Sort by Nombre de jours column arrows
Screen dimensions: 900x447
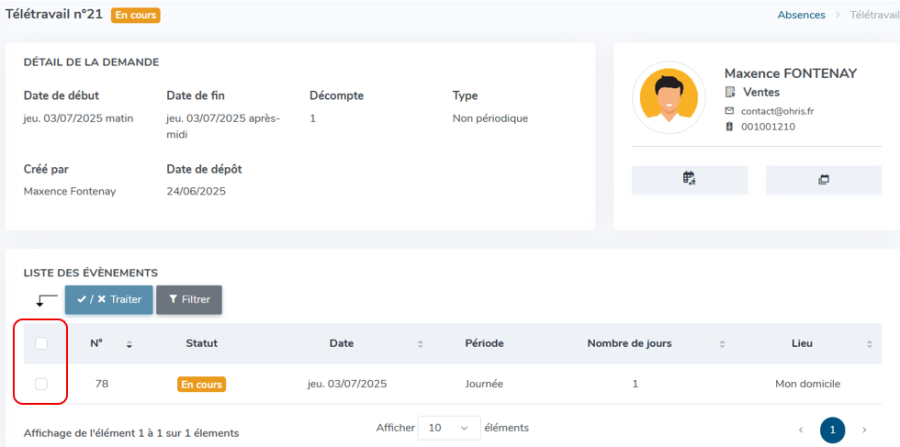(722, 344)
